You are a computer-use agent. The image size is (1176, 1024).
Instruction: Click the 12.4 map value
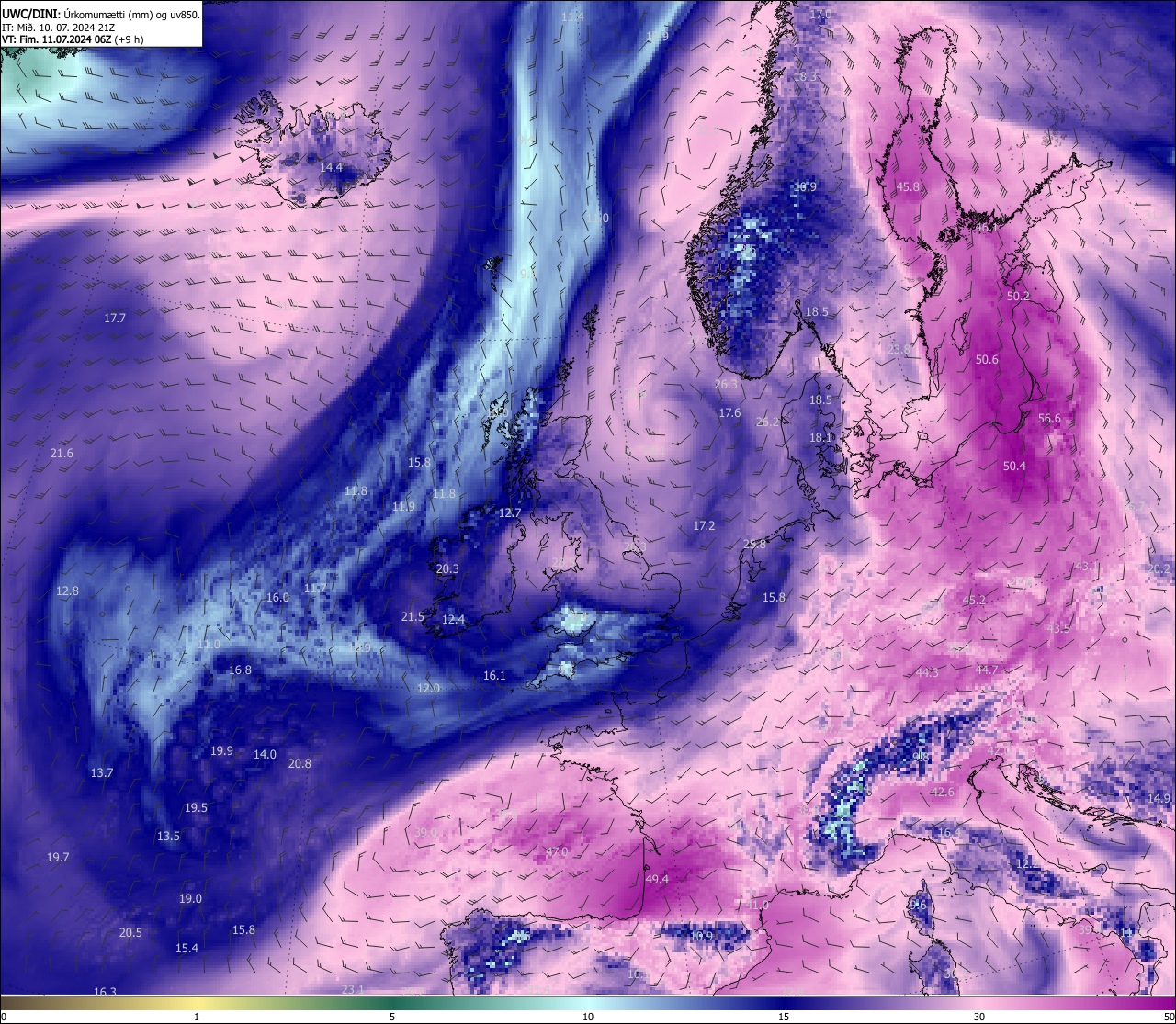tap(453, 620)
